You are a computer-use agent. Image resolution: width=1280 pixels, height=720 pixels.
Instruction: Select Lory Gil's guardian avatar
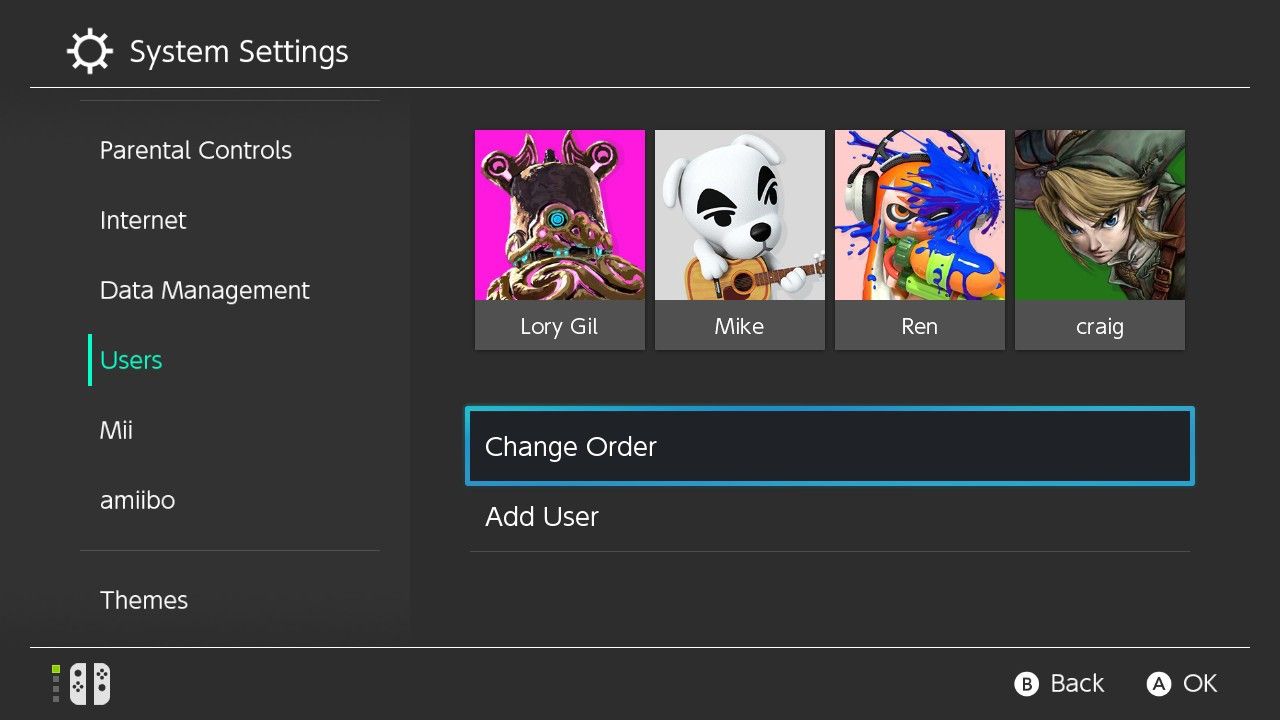(559, 215)
